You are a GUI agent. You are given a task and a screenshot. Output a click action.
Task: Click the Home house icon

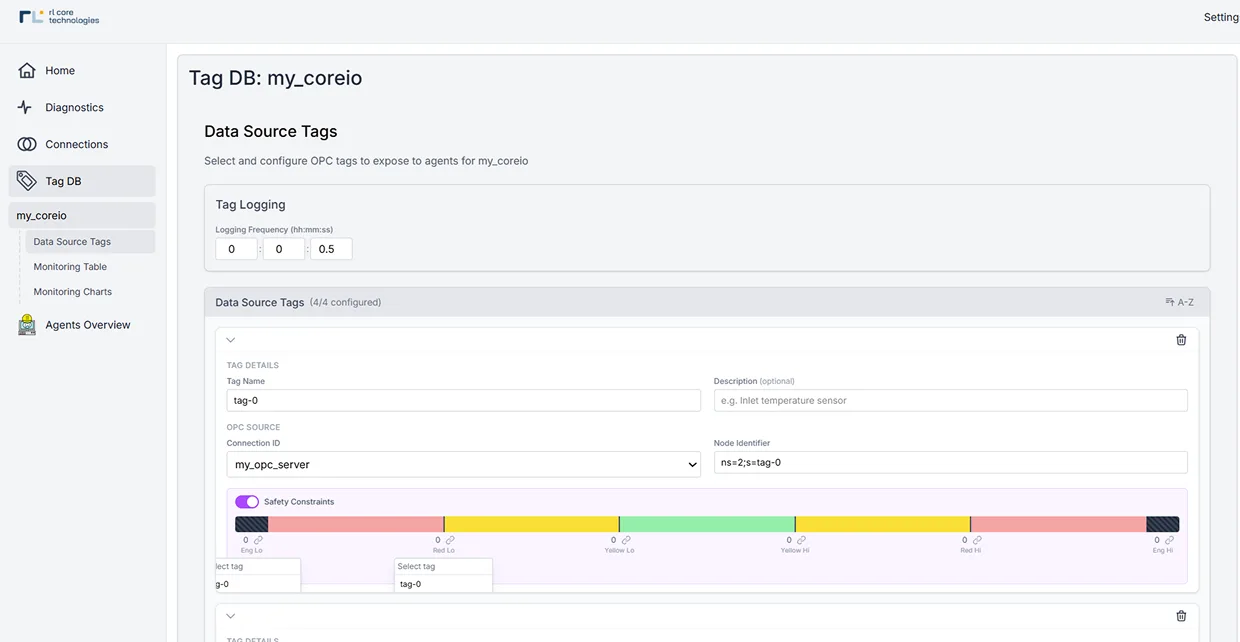(27, 71)
